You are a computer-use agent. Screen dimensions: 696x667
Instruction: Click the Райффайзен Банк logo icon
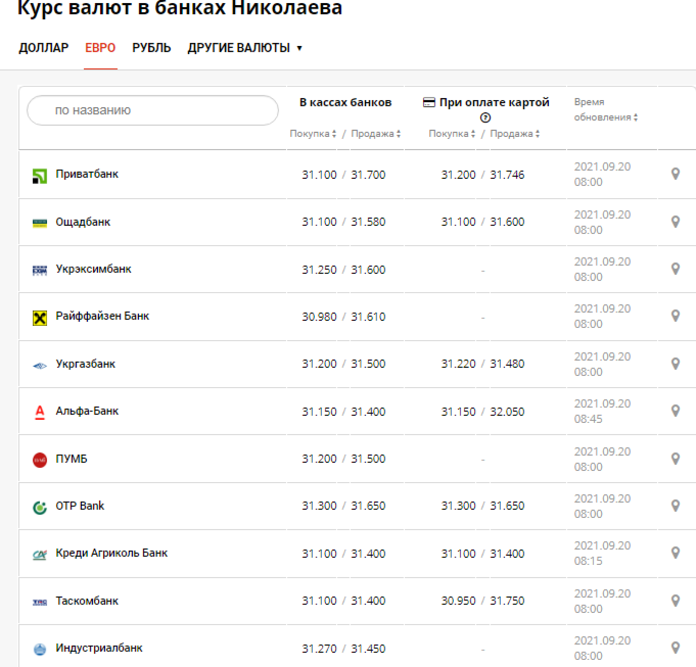coord(40,318)
